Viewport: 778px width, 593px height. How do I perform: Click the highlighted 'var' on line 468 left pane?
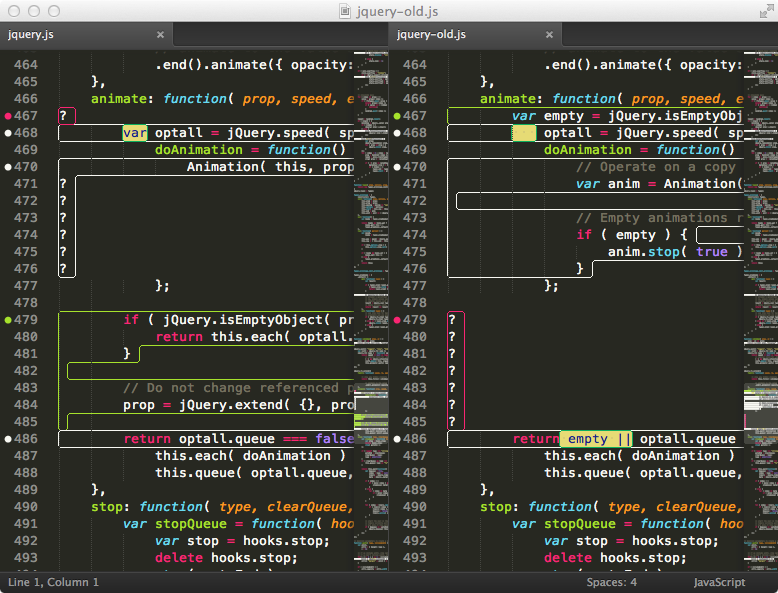click(x=135, y=133)
